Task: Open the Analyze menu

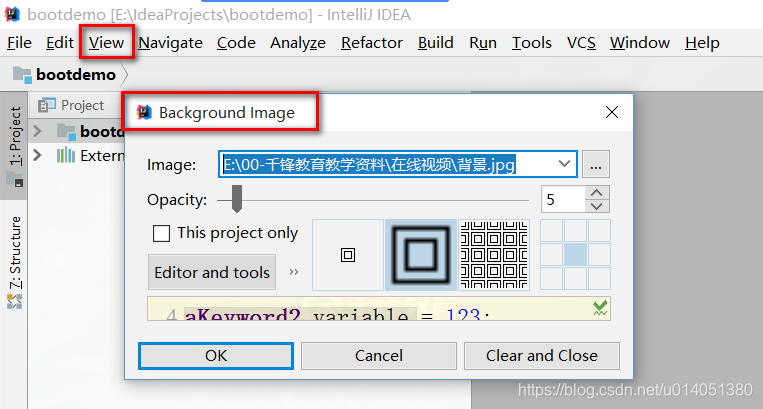Action: click(x=298, y=43)
